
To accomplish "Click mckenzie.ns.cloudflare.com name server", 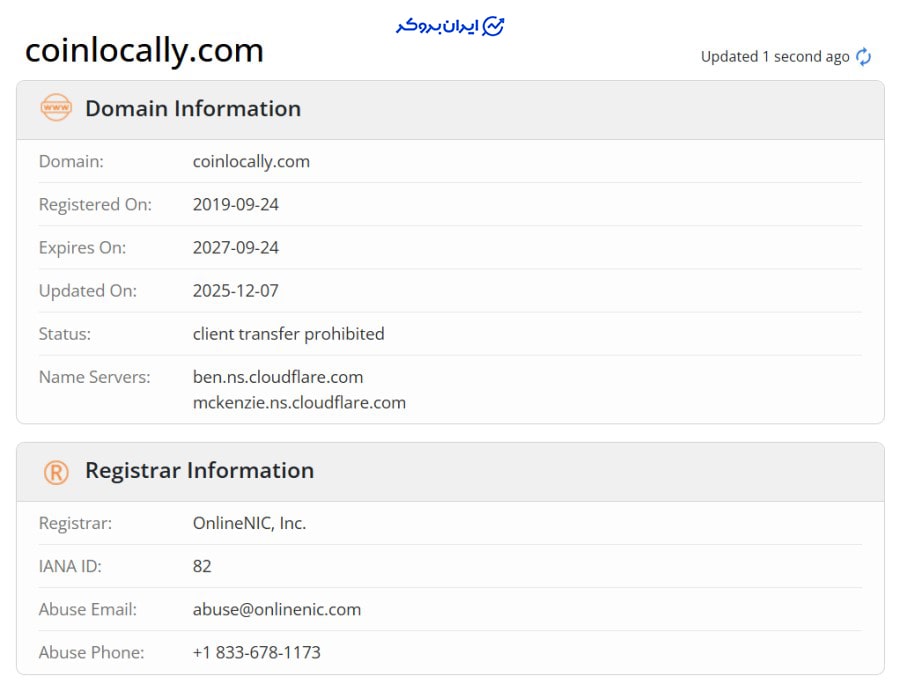I will [299, 403].
